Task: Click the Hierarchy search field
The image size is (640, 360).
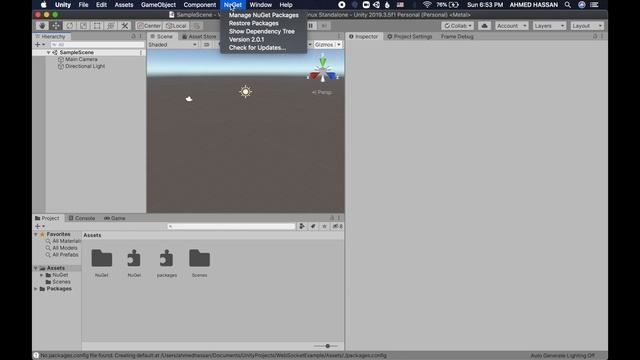Action: pos(97,44)
